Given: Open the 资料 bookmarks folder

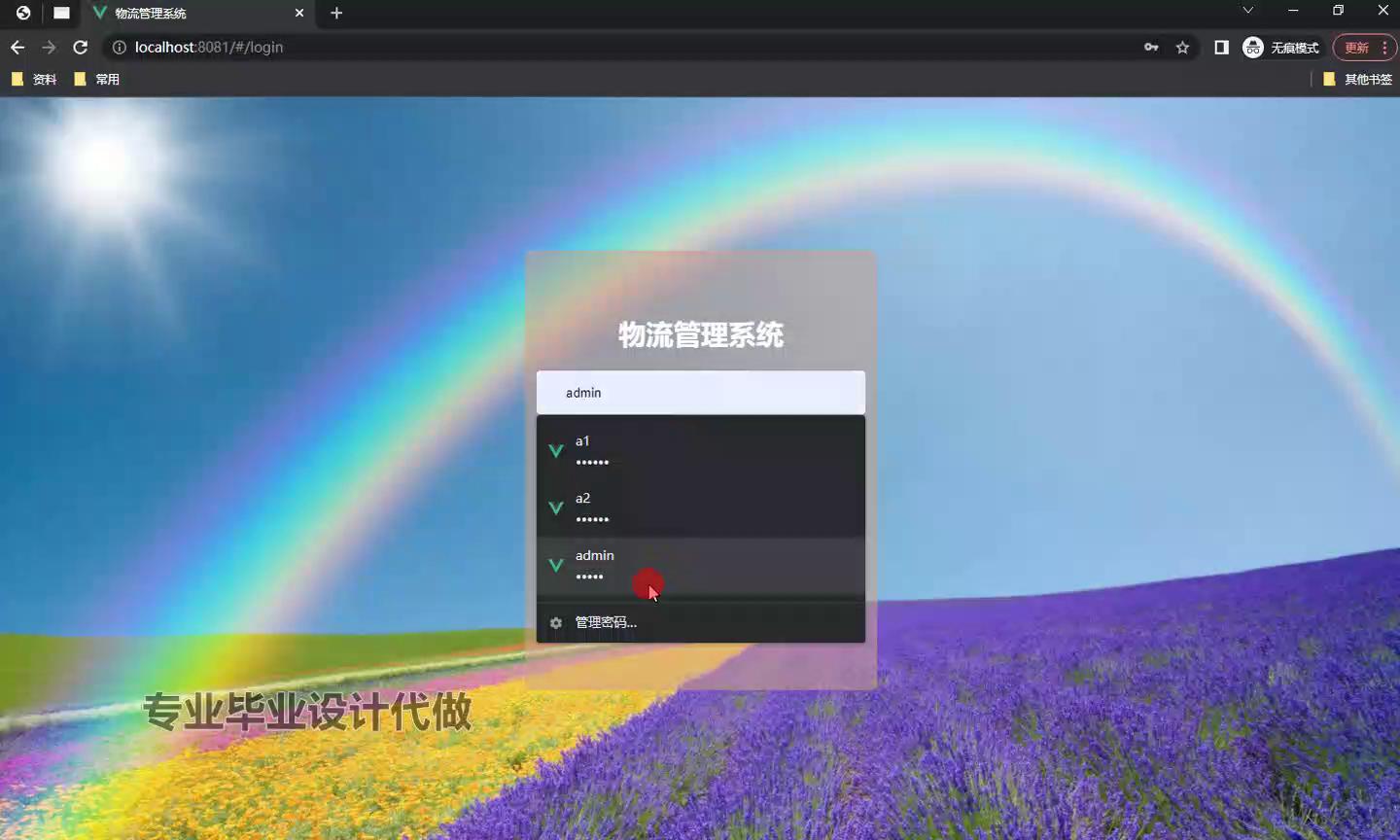Looking at the screenshot, I should pyautogui.click(x=34, y=79).
